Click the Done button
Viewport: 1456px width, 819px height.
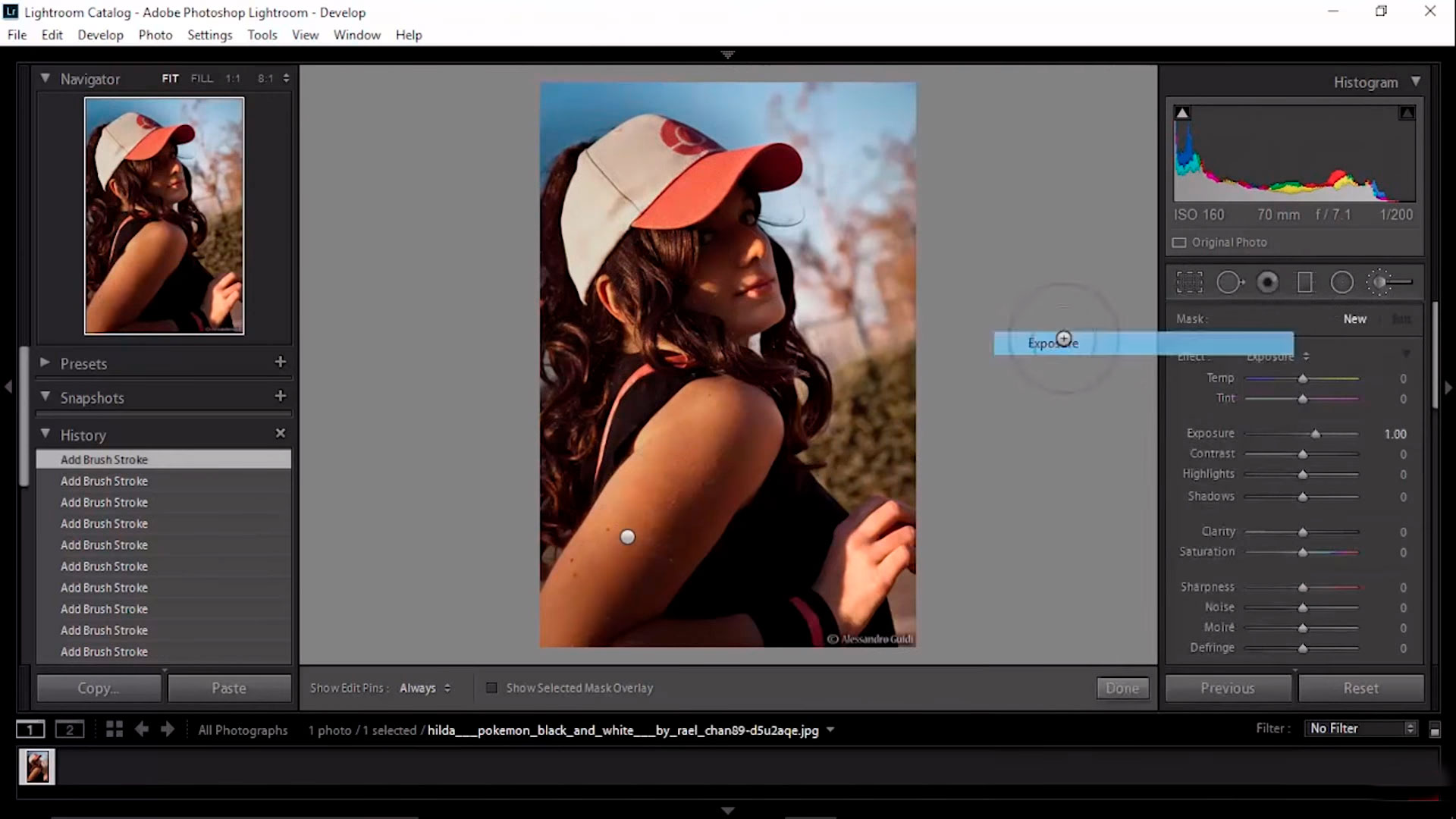(1122, 688)
